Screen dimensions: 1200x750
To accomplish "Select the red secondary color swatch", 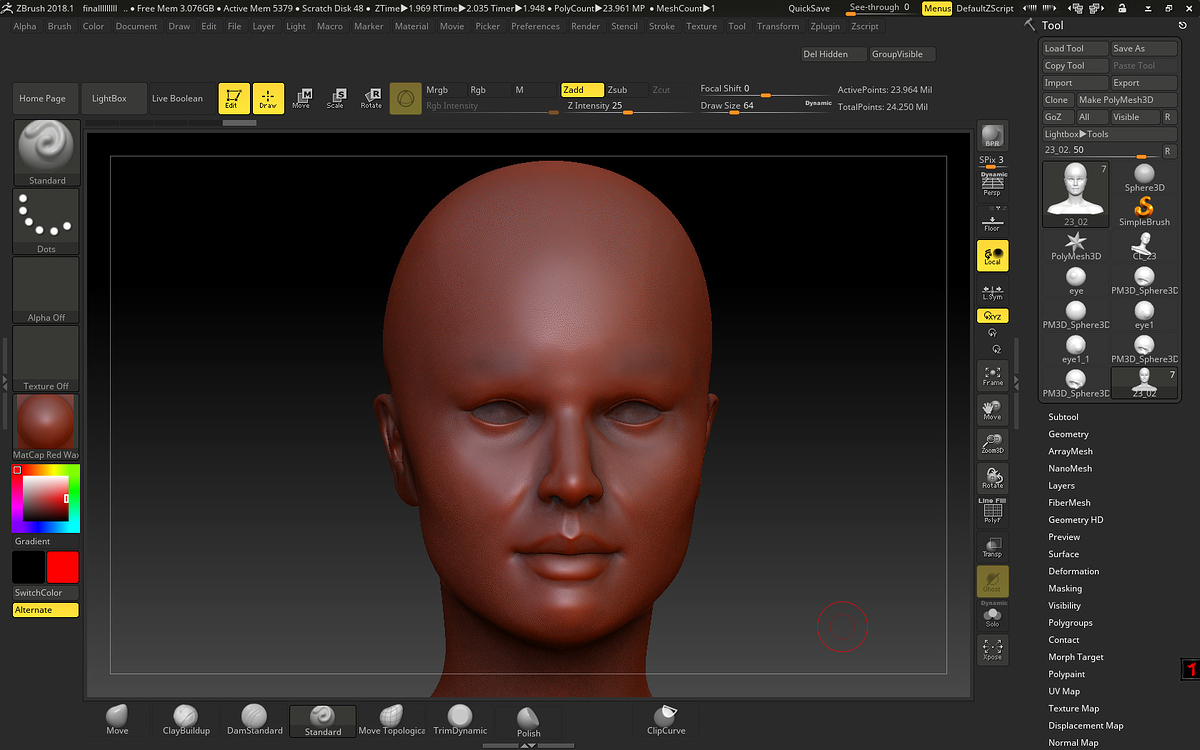I will 63,567.
